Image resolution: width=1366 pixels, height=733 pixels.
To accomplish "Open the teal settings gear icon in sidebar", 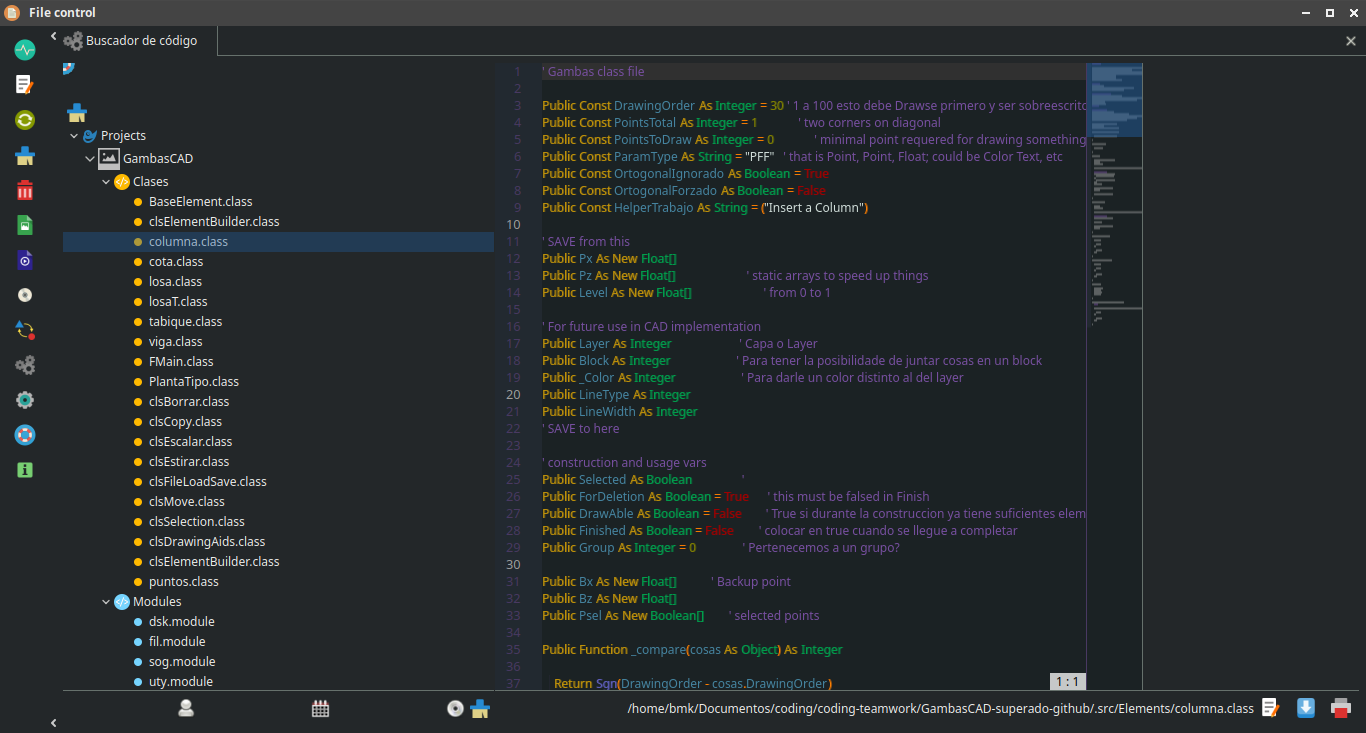I will [25, 400].
